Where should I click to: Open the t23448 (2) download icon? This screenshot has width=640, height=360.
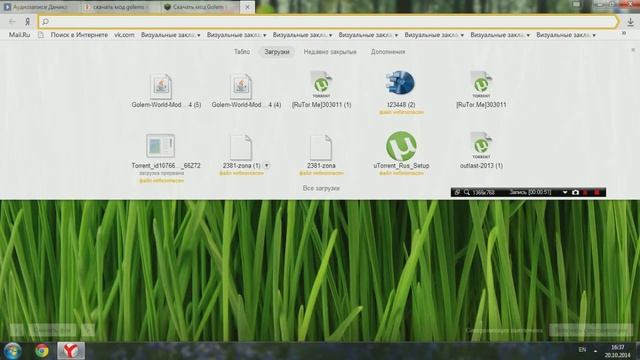[400, 83]
